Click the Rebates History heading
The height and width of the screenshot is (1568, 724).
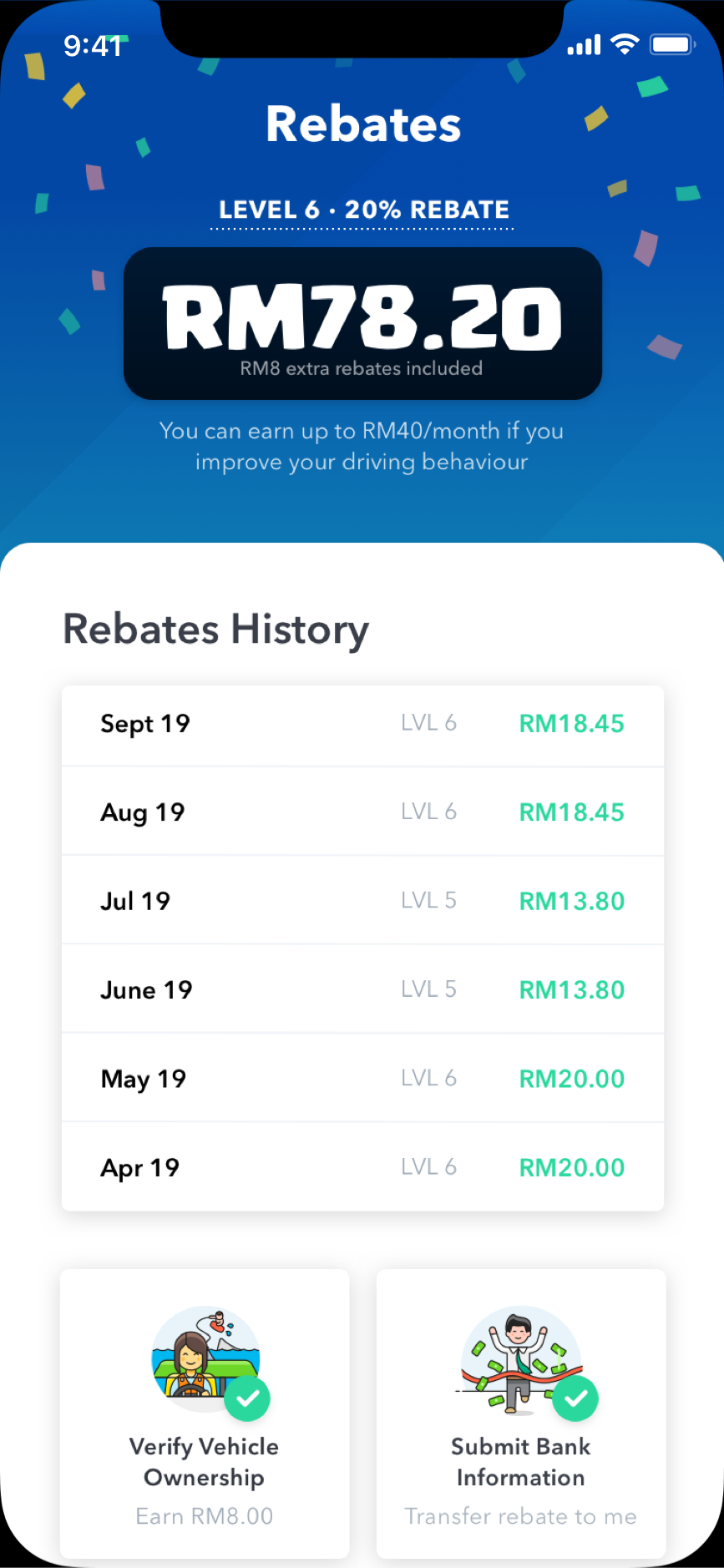216,630
